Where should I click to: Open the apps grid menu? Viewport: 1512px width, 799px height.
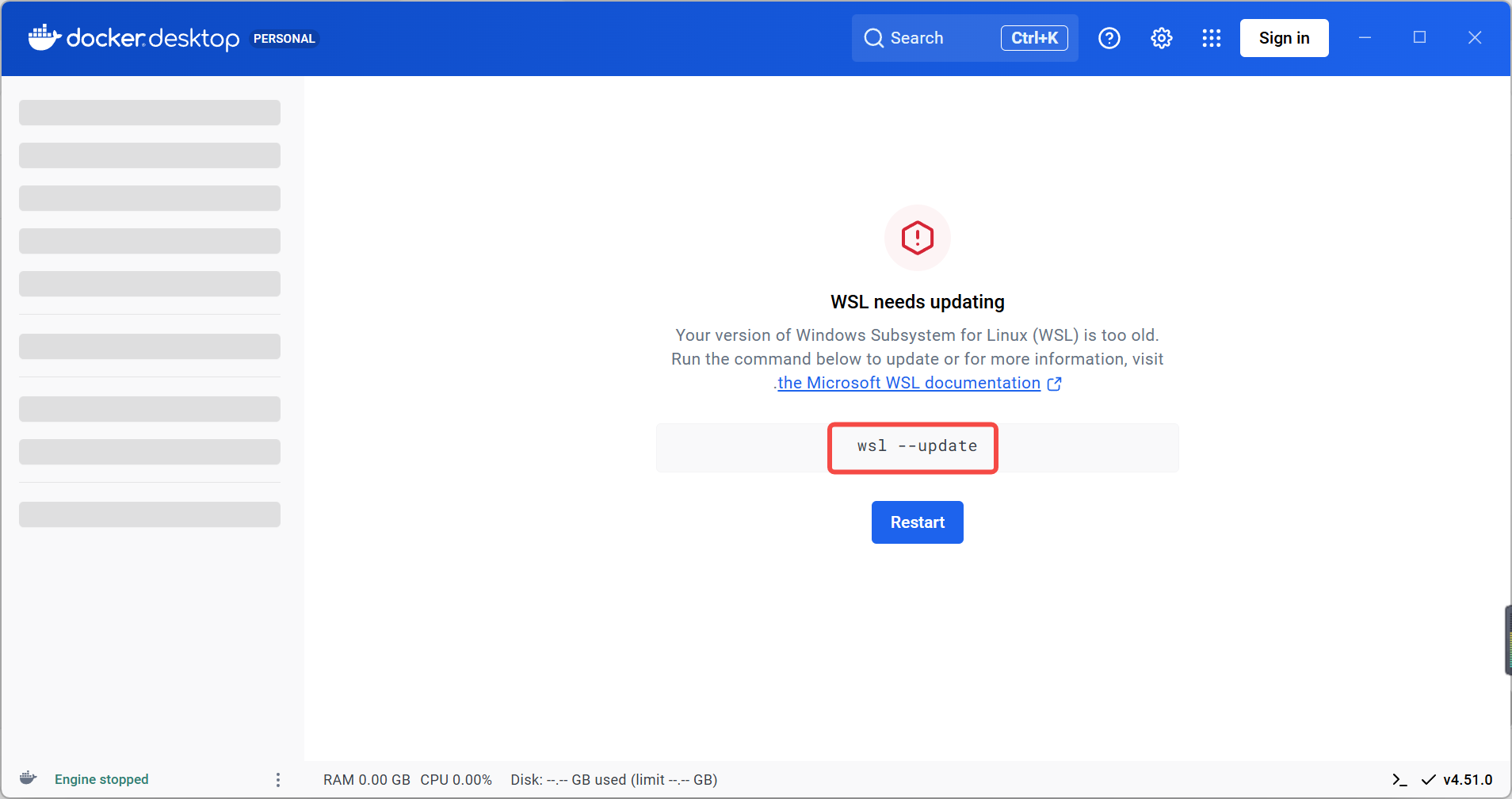[1212, 38]
